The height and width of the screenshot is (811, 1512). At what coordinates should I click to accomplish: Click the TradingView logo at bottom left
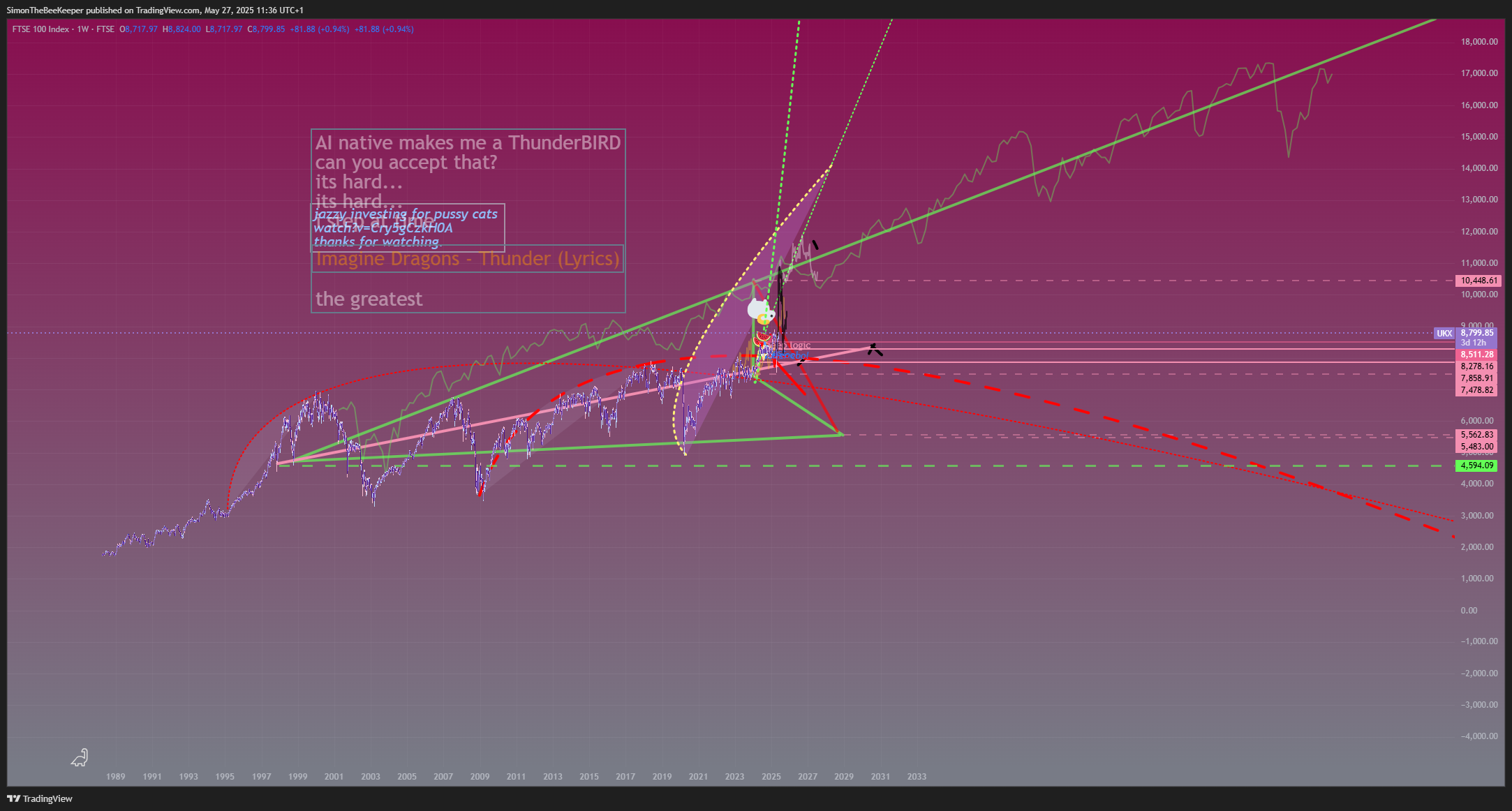pyautogui.click(x=40, y=798)
